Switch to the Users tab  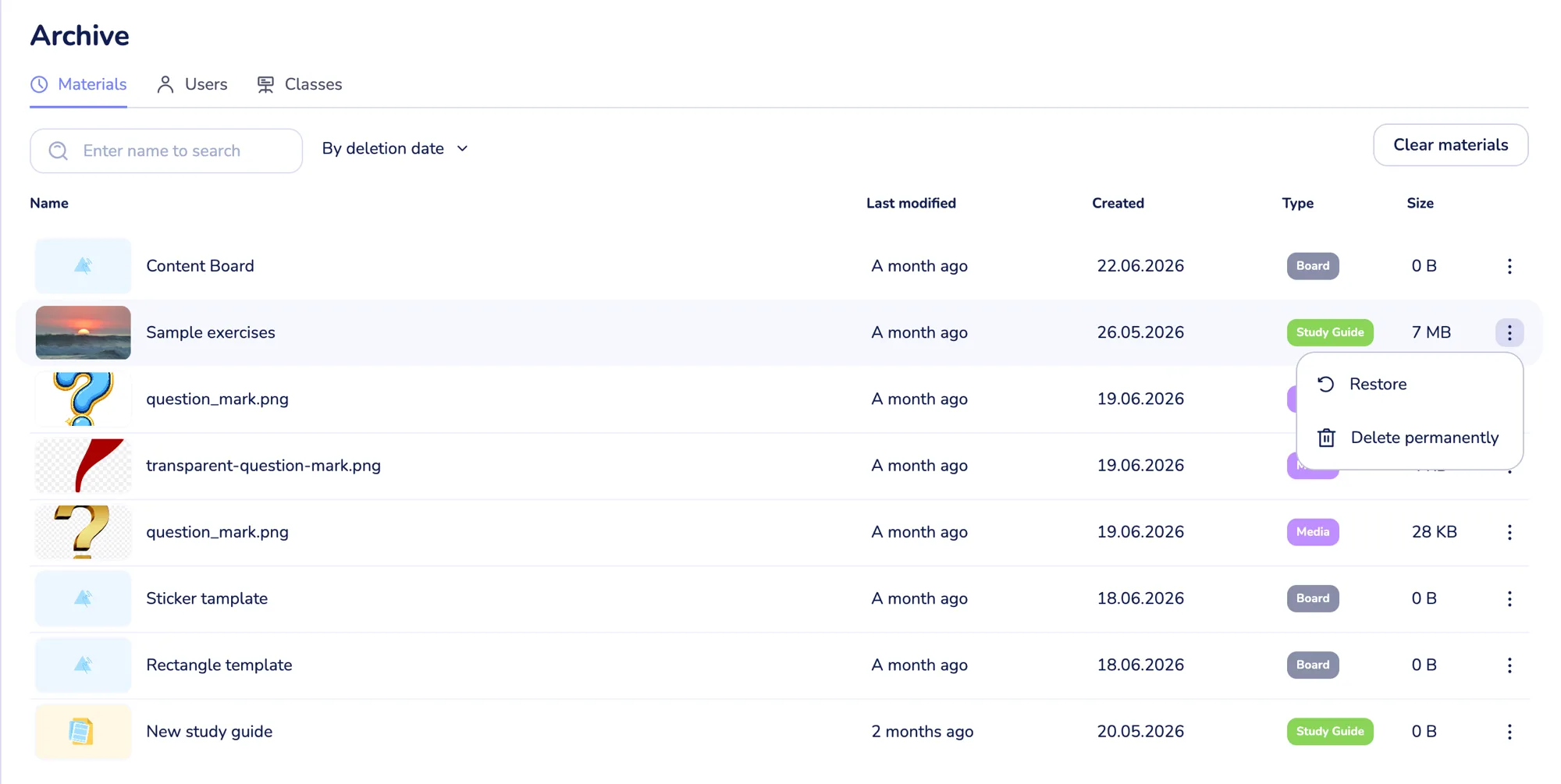click(192, 84)
